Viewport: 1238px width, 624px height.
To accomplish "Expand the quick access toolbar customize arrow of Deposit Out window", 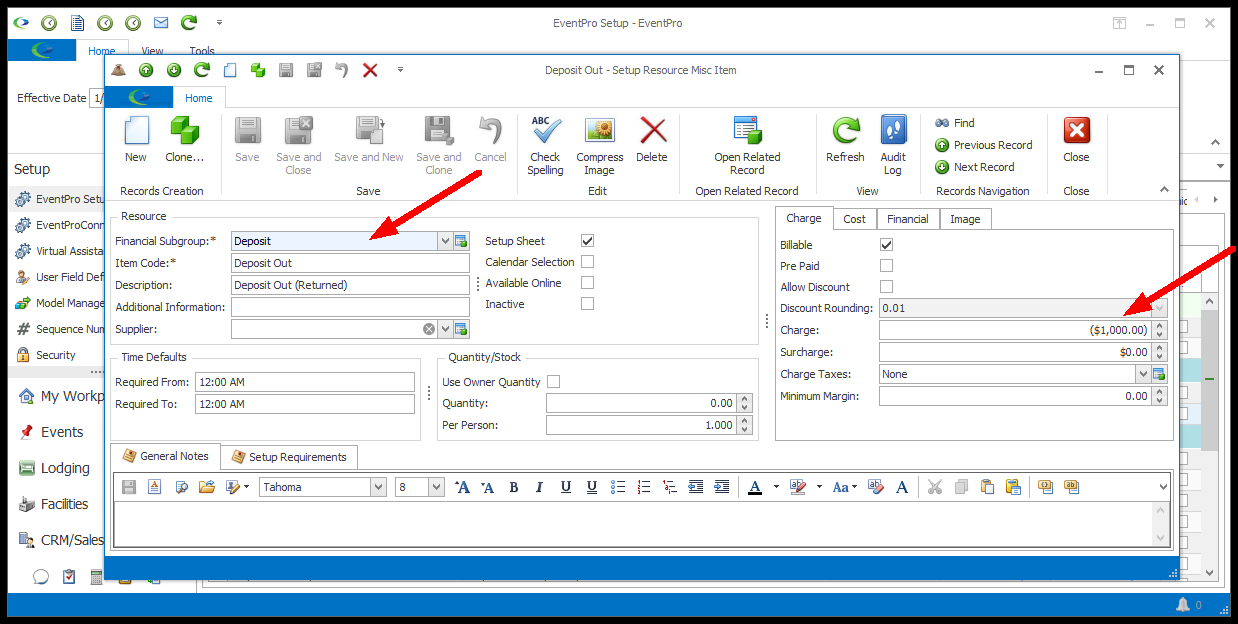I will click(400, 70).
